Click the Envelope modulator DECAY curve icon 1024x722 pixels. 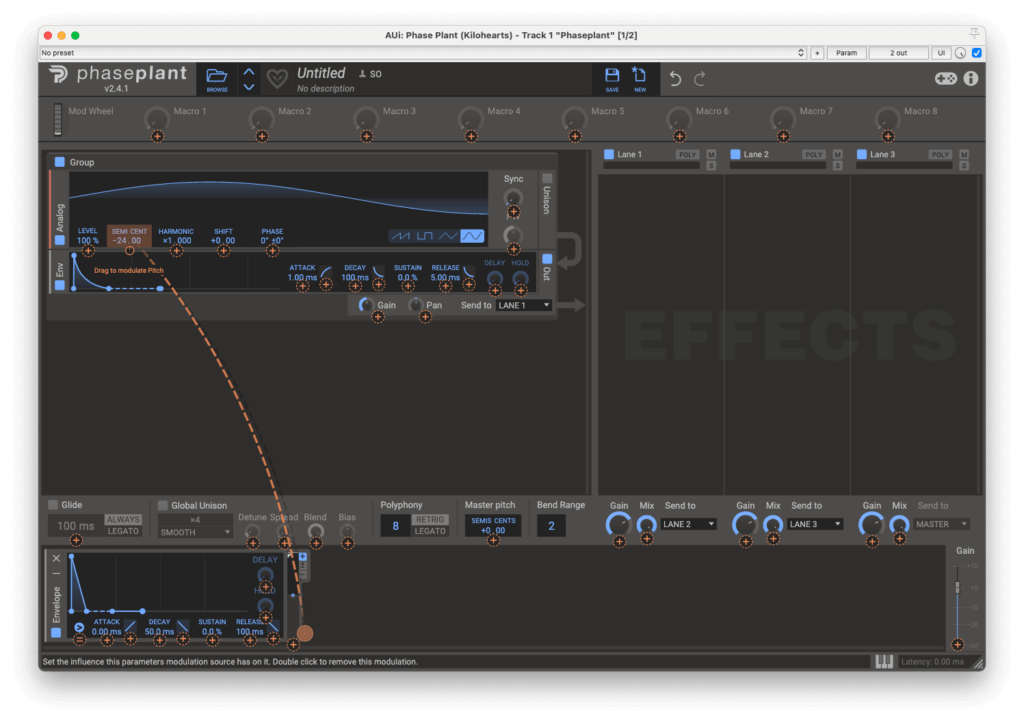(x=183, y=626)
